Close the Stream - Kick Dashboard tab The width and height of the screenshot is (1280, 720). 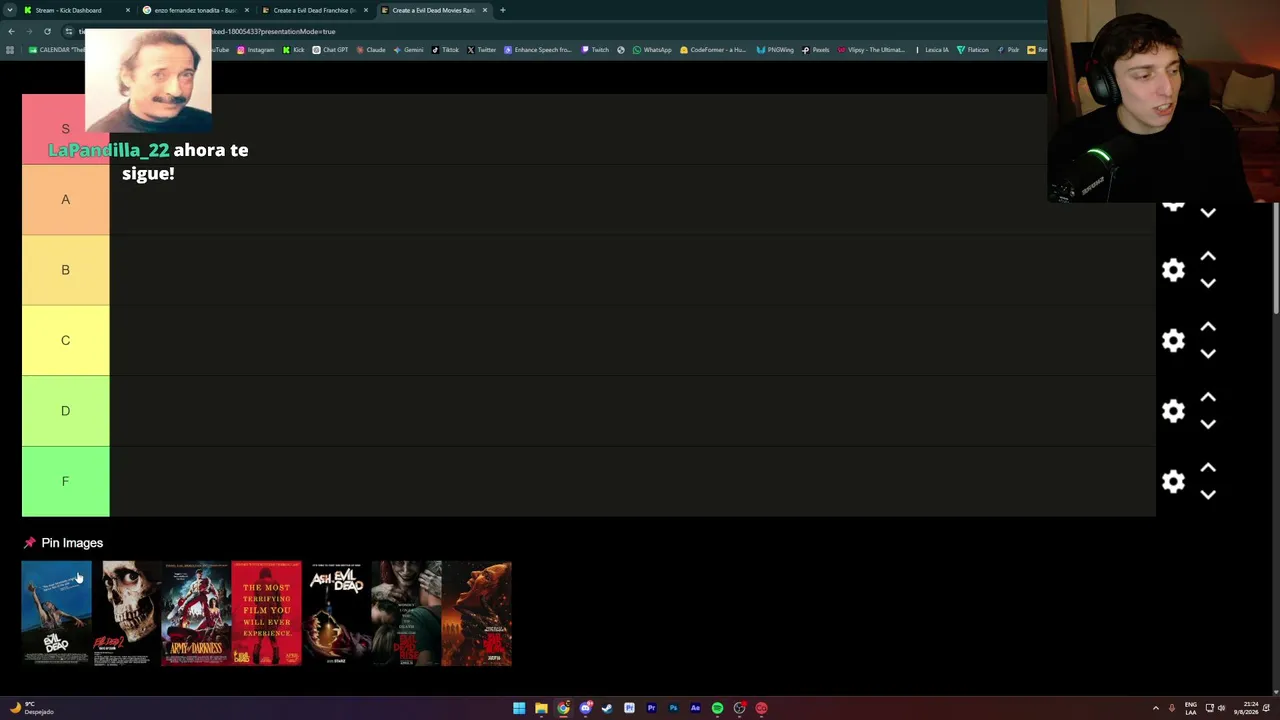tap(128, 10)
